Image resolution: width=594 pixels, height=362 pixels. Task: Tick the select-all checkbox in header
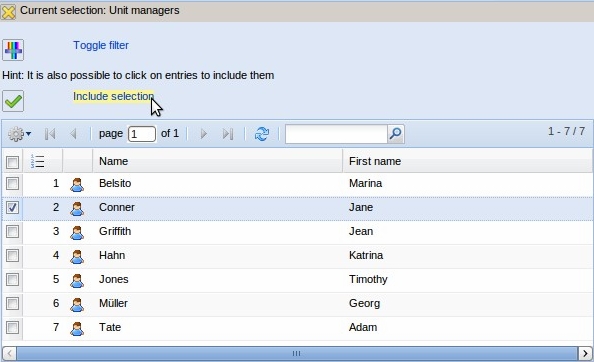pos(12,162)
